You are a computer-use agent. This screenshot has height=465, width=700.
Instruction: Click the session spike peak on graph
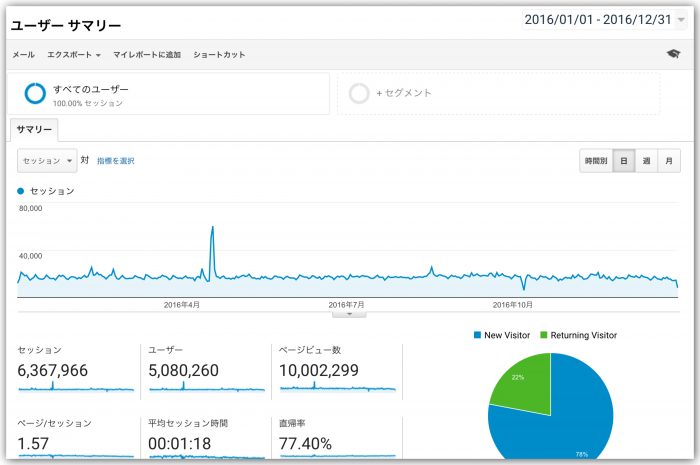point(212,228)
